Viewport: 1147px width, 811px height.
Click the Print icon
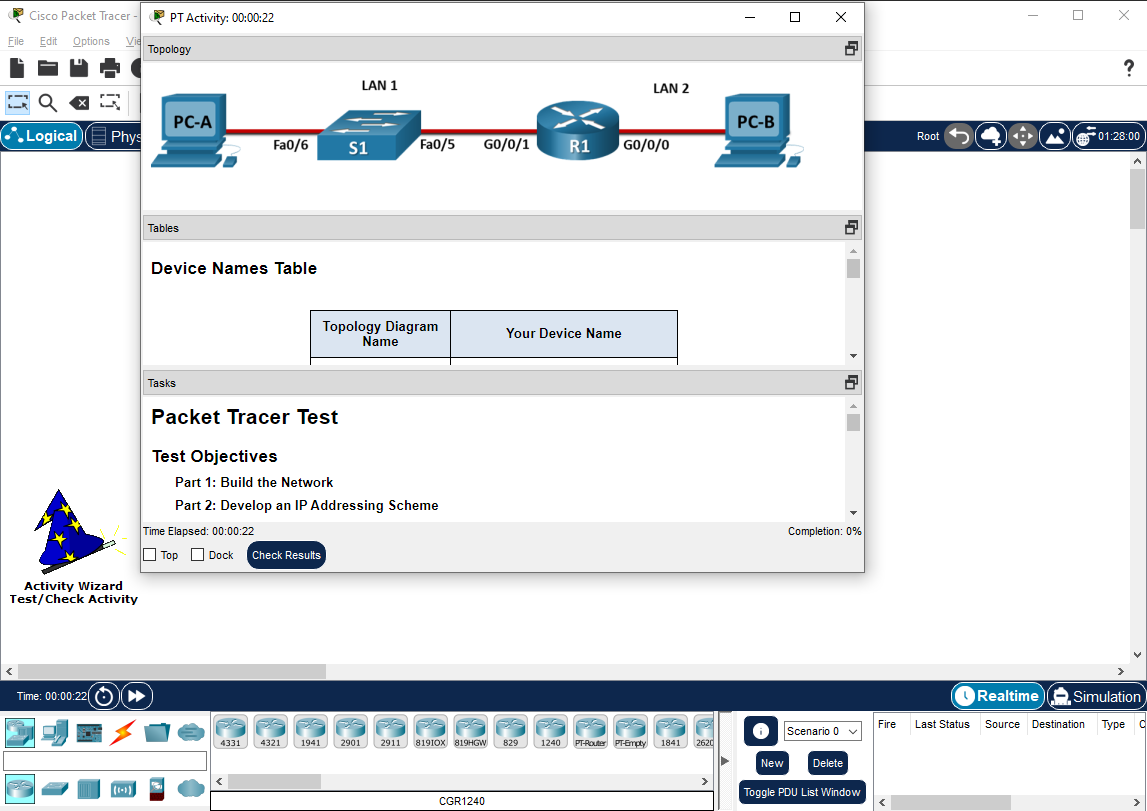pos(108,68)
